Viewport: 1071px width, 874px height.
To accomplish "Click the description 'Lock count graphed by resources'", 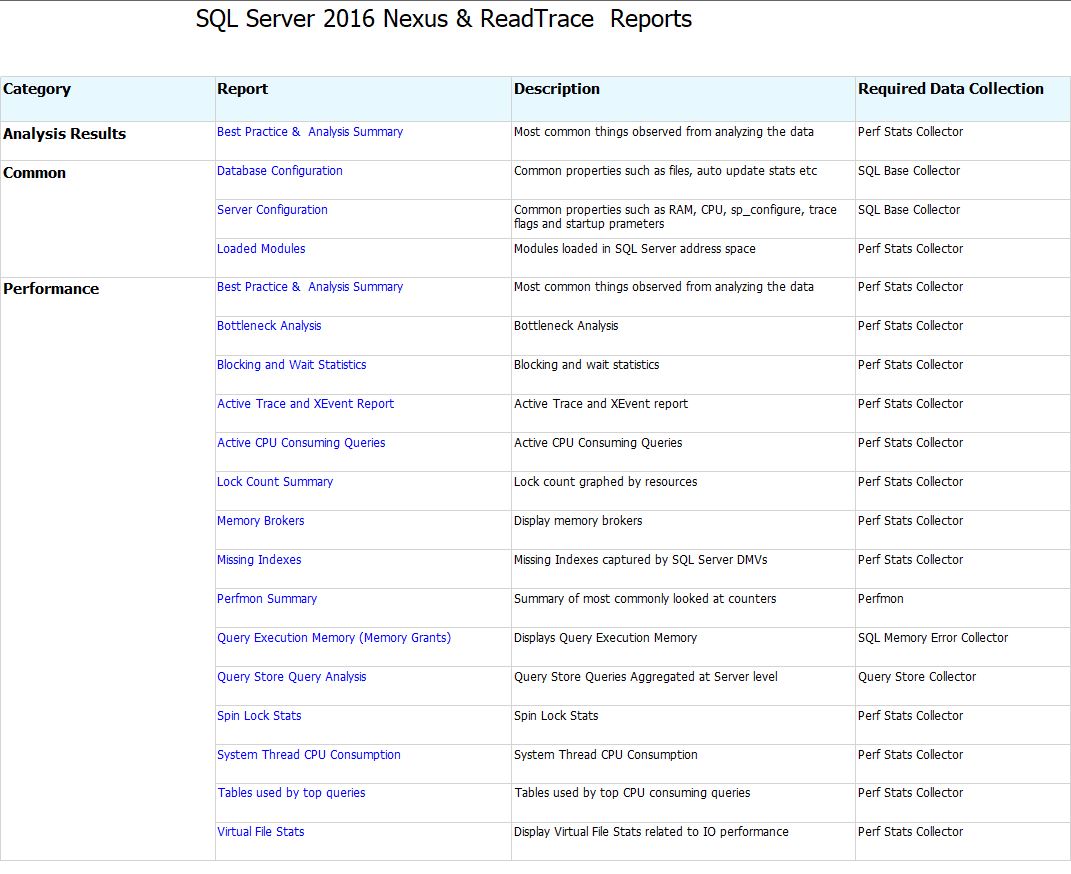I will point(606,481).
